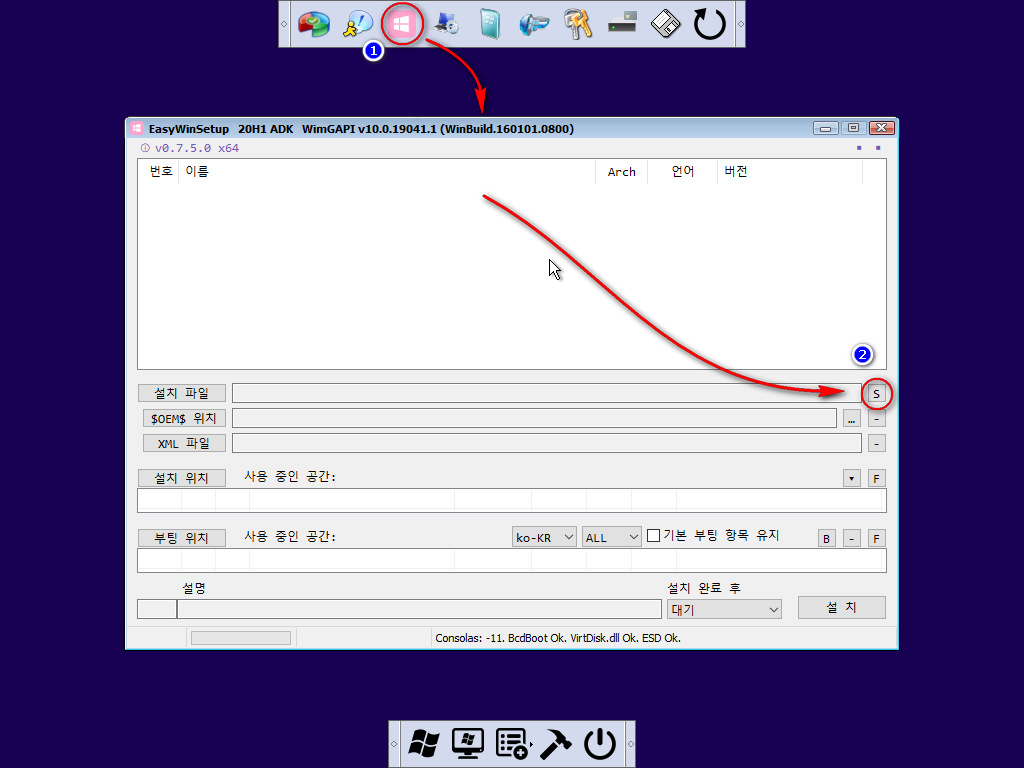Image resolution: width=1024 pixels, height=768 pixels.
Task: Launch the teal Windows book icon
Action: (490, 24)
